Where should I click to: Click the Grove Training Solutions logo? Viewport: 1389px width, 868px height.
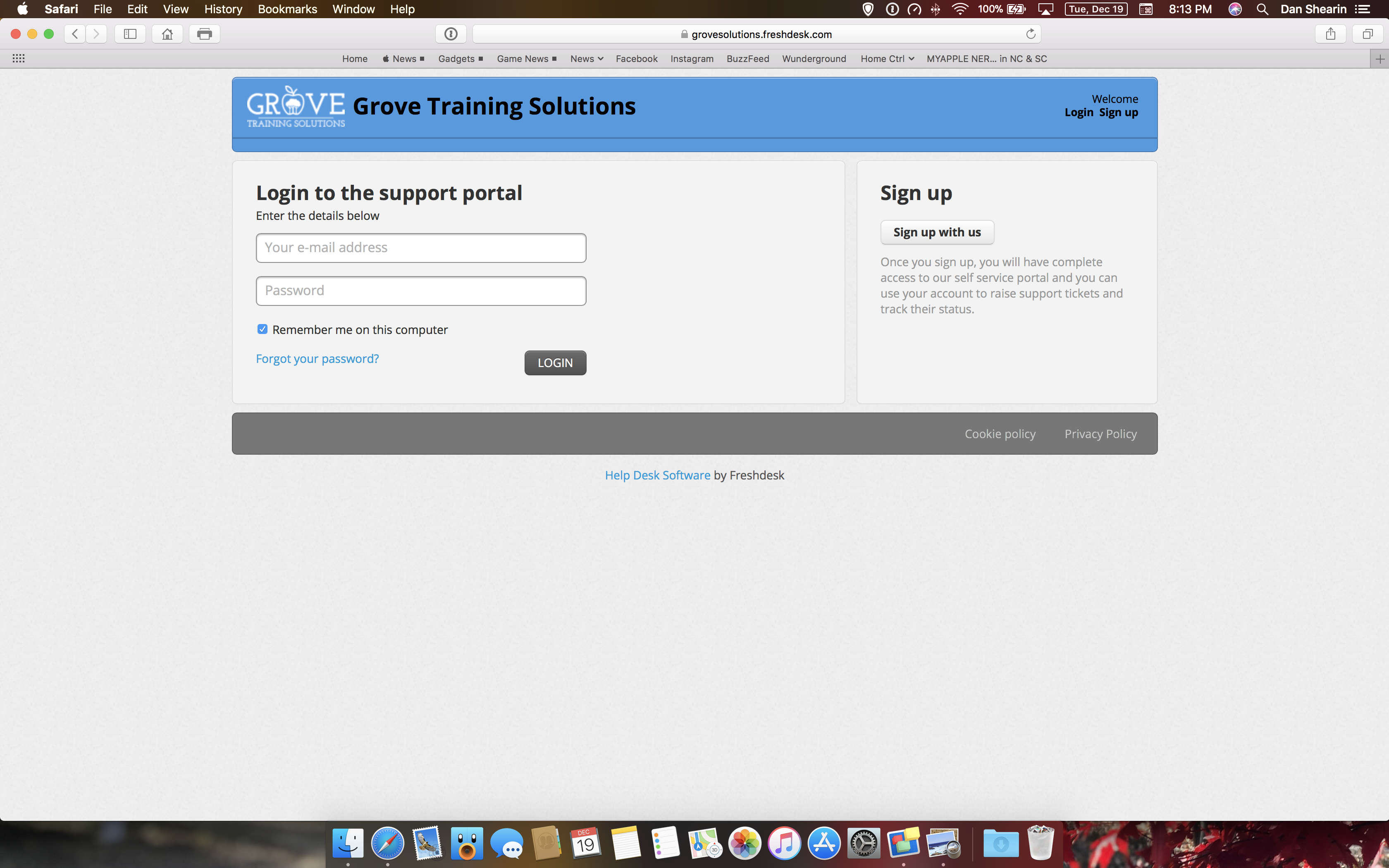[x=296, y=107]
